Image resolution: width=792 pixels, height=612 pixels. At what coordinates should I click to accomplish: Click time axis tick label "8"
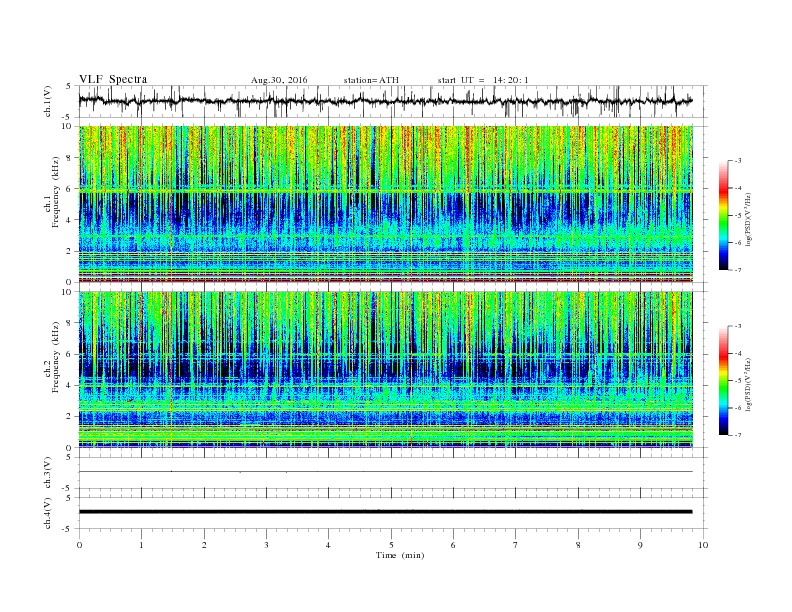(x=578, y=545)
